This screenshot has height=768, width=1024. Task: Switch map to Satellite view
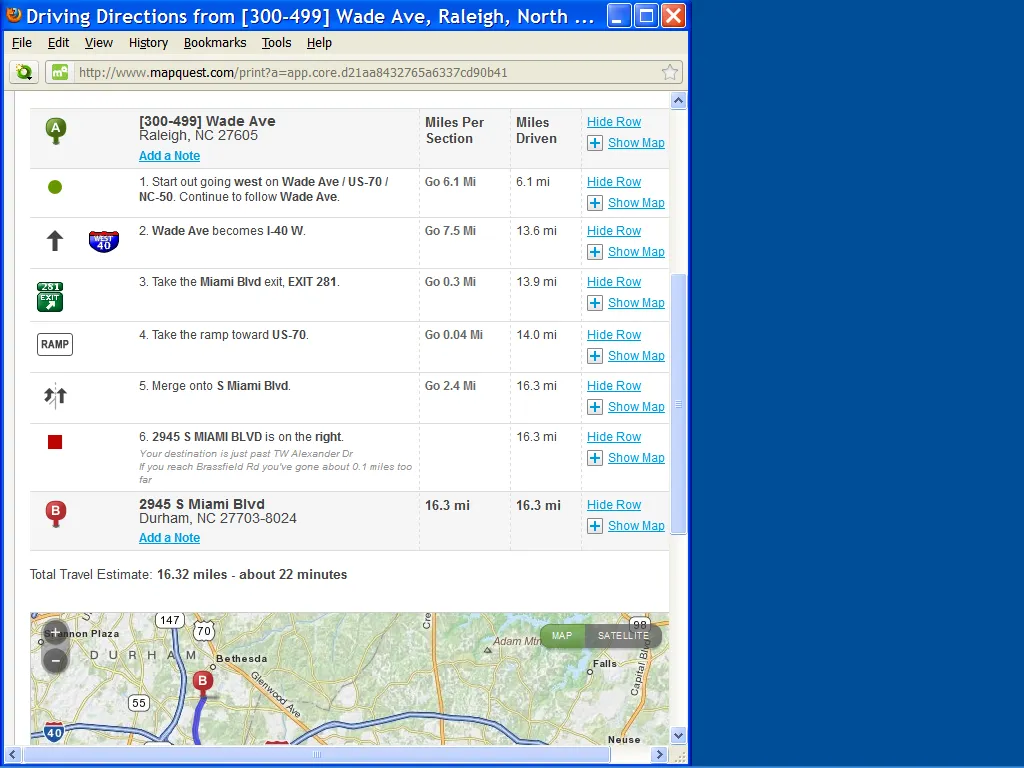tap(623, 636)
